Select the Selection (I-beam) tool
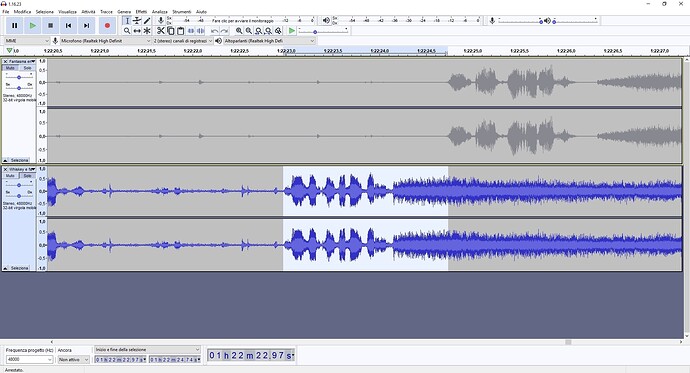This screenshot has width=690, height=373. pyautogui.click(x=127, y=21)
